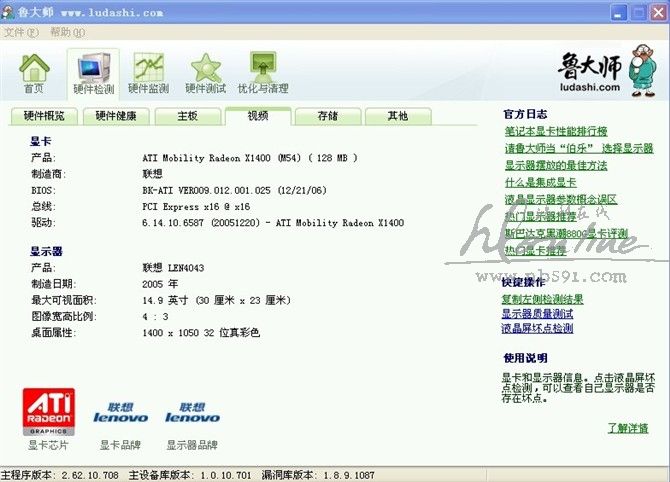The image size is (670, 482).
Task: Open link 显示器摆放的最佳方法
Action: tap(556, 166)
